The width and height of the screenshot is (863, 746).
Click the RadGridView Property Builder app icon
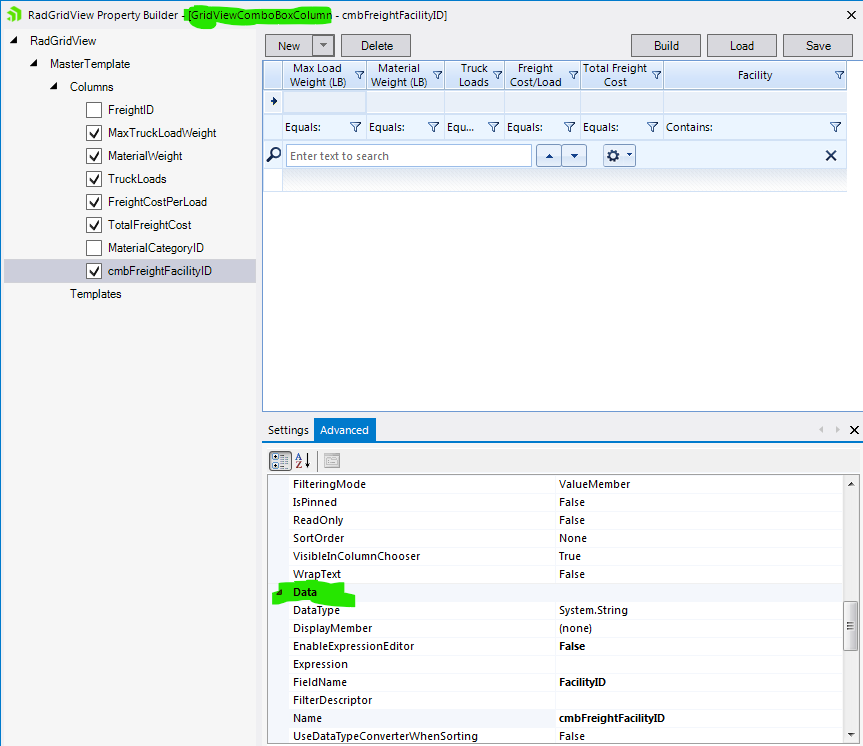[14, 14]
